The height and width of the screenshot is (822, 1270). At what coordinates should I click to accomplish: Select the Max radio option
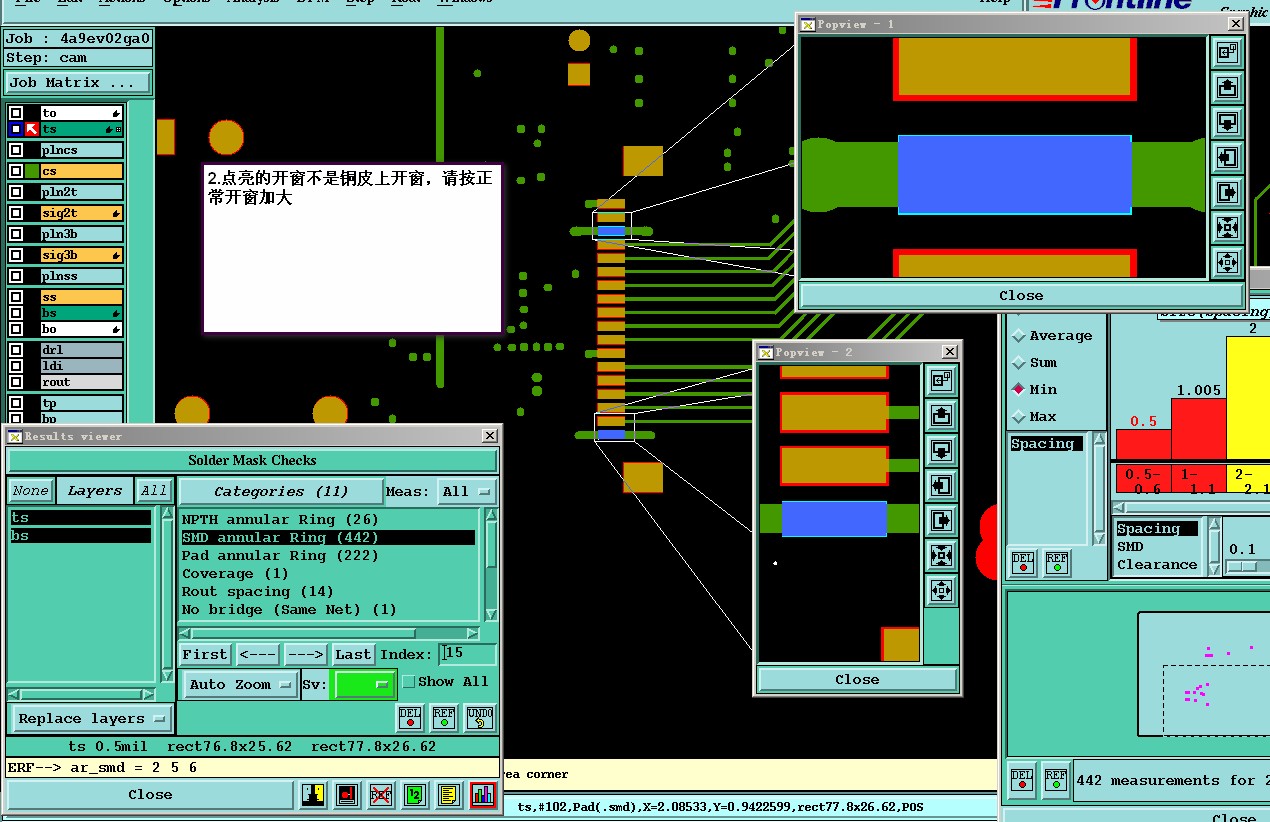coord(1019,416)
